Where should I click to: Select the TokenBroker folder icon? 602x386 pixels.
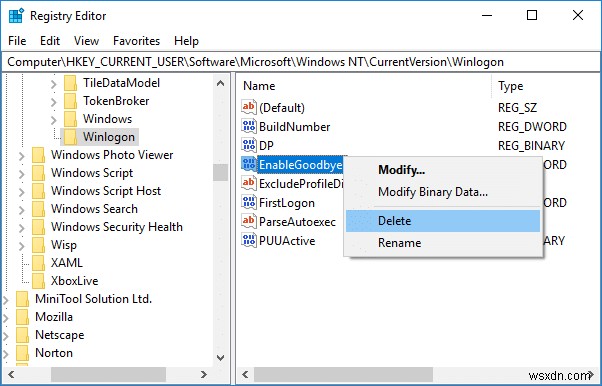pyautogui.click(x=70, y=101)
